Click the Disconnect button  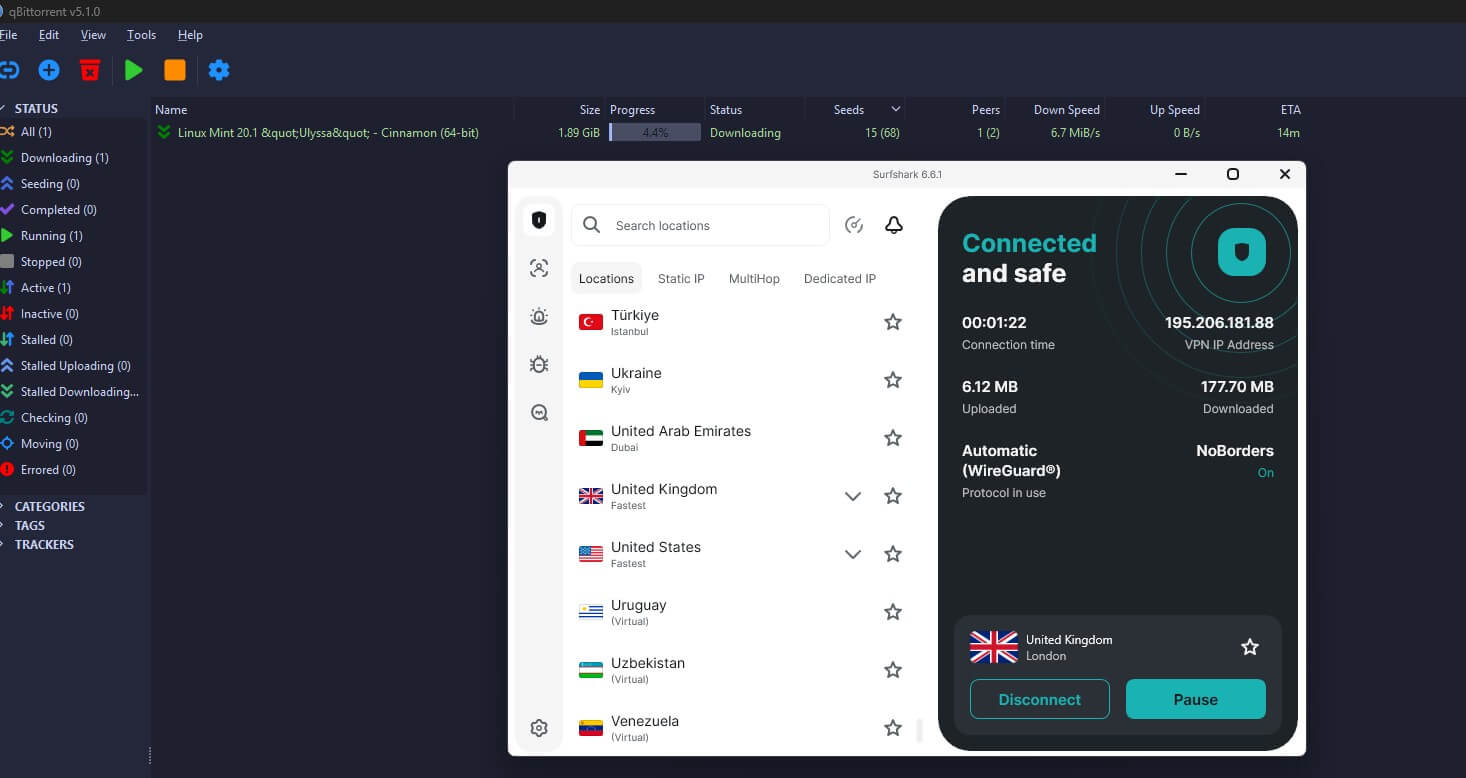coord(1039,699)
